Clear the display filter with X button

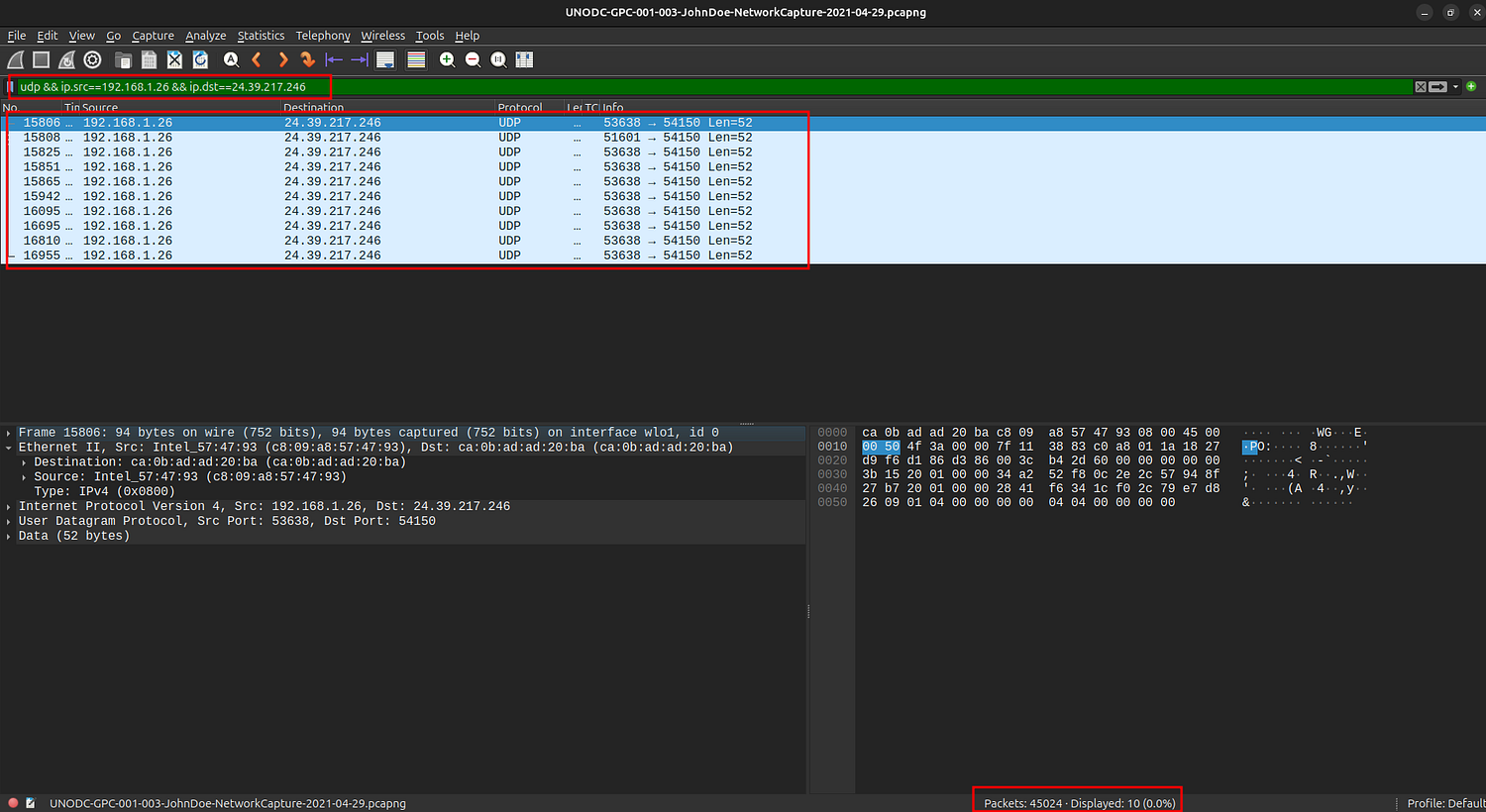coord(1421,87)
